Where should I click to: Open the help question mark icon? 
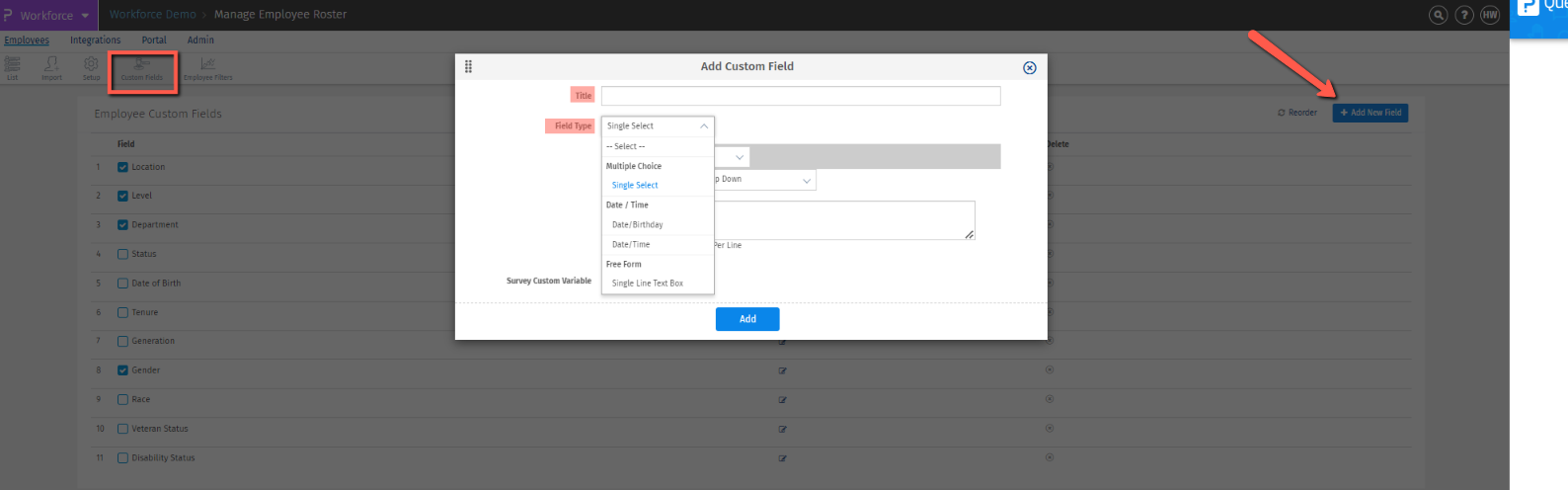tap(1464, 15)
